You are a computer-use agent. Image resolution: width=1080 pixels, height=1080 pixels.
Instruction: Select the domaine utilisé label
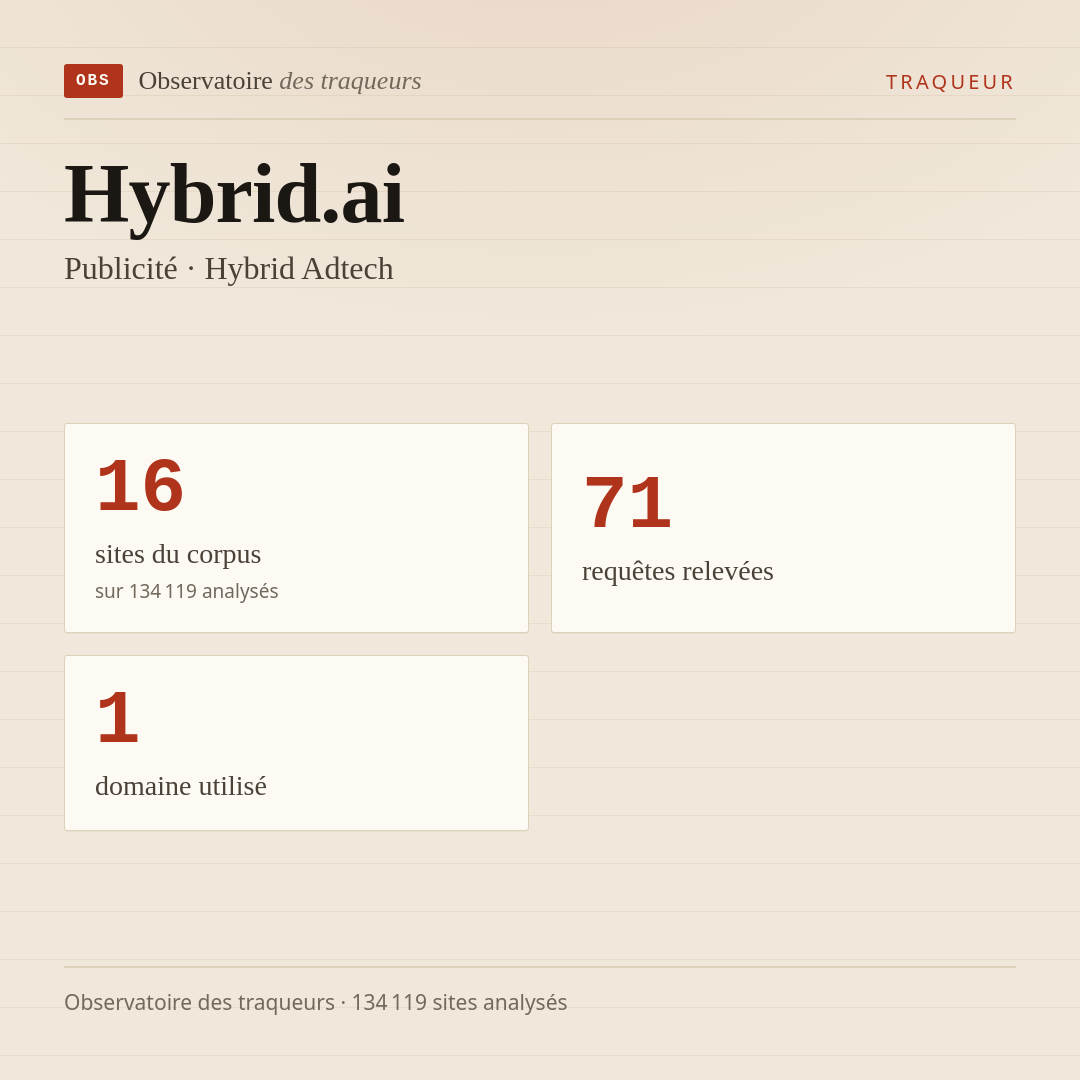(180, 786)
